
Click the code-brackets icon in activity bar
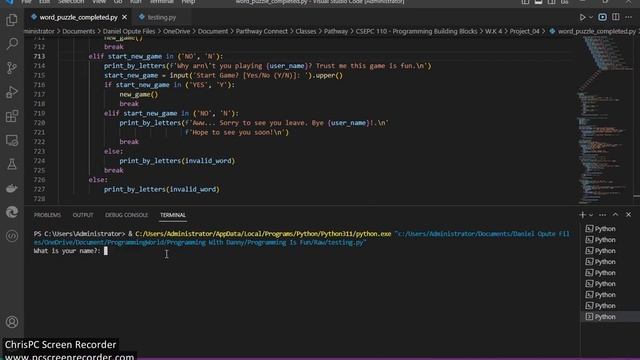(x=12, y=236)
